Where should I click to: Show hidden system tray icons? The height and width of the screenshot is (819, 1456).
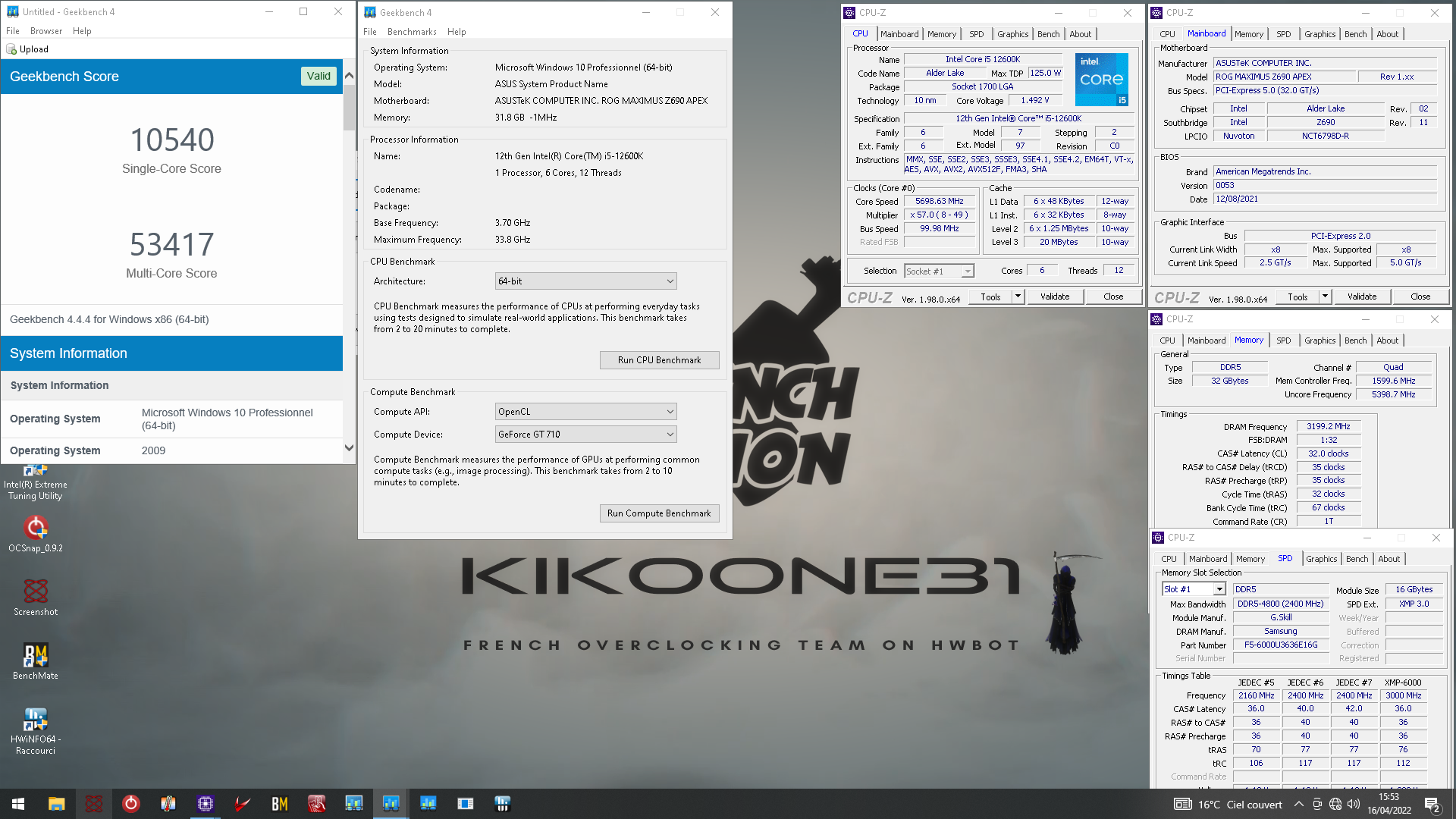[1299, 804]
